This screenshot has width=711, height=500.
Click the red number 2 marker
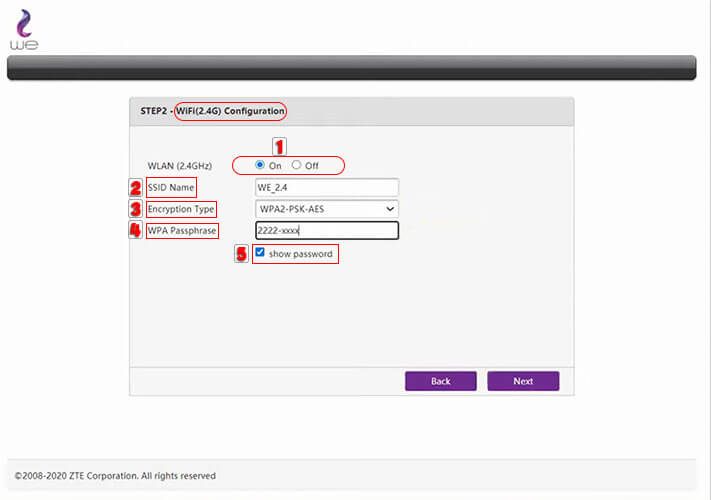135,187
